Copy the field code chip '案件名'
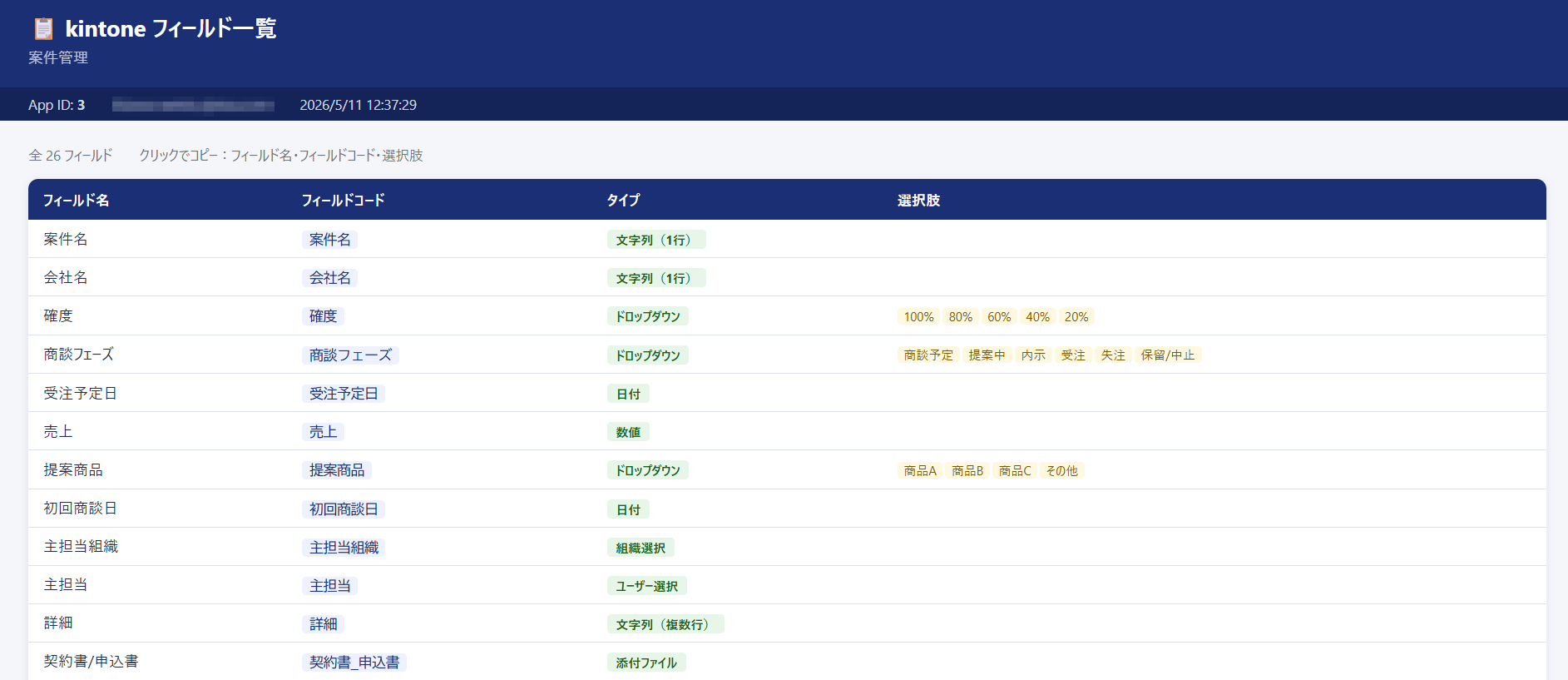The height and width of the screenshot is (680, 1568). [330, 240]
